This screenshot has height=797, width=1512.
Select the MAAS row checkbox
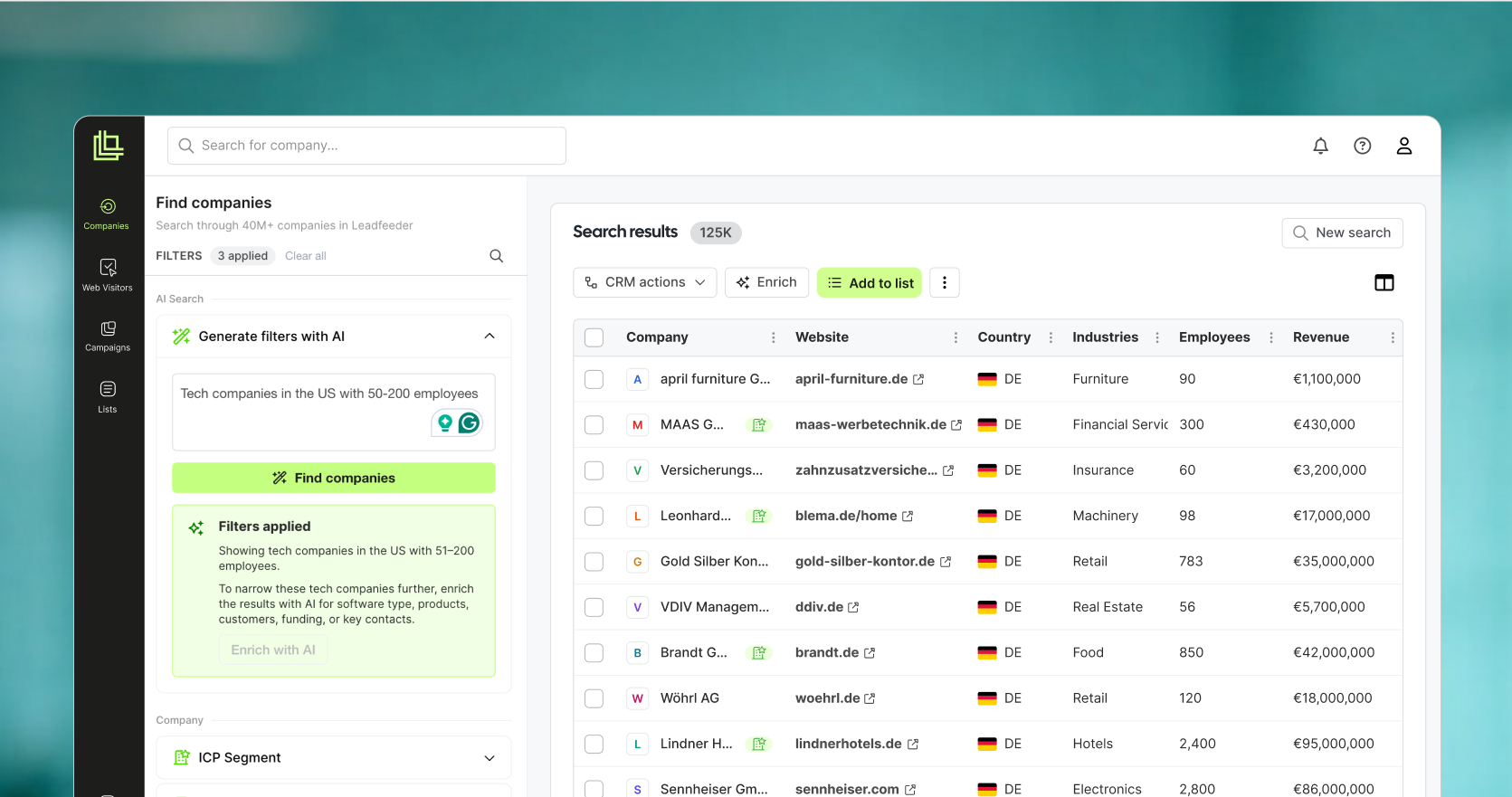[x=594, y=425]
